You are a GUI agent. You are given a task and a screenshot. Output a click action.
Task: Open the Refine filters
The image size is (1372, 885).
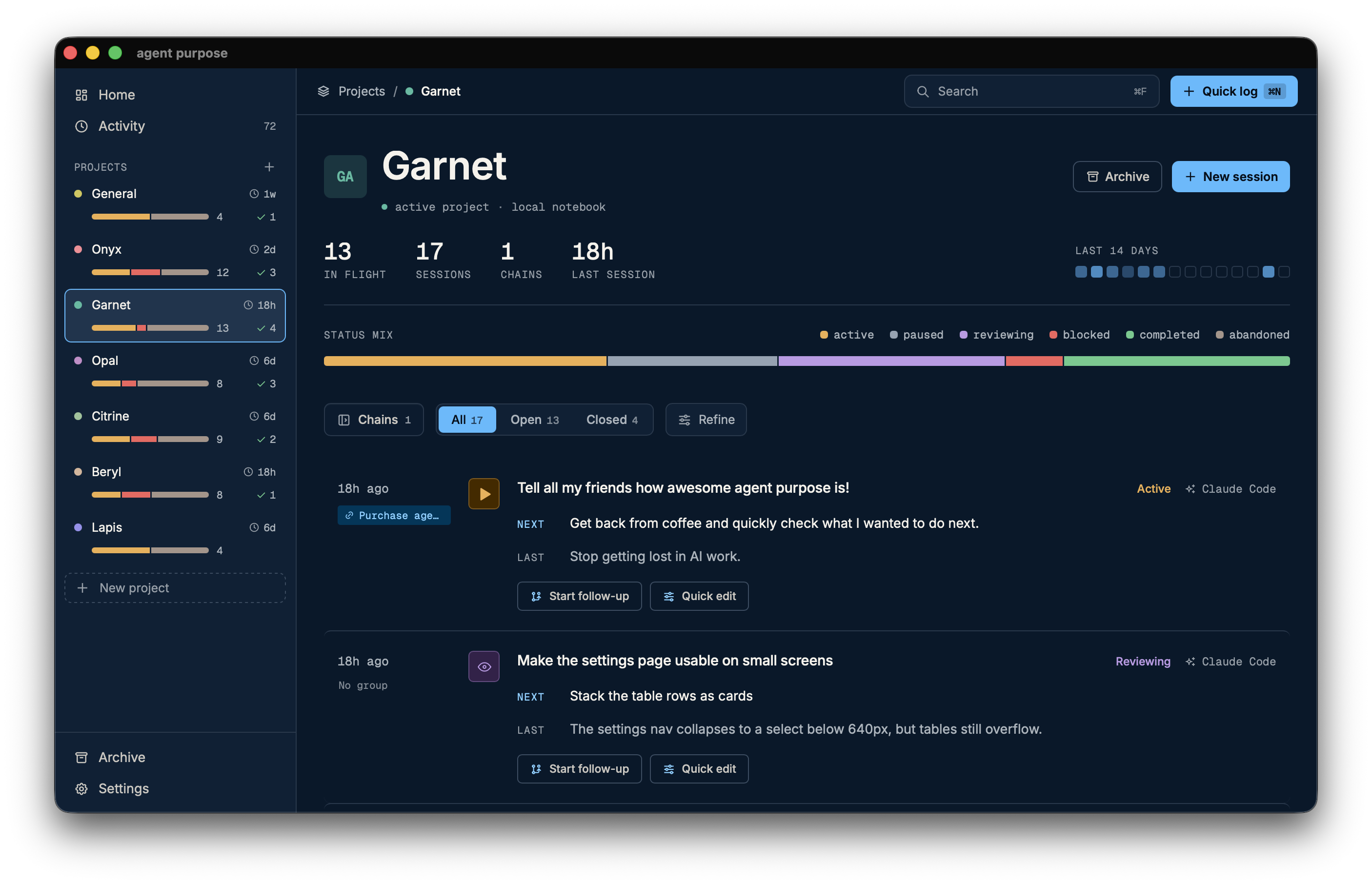pos(706,420)
